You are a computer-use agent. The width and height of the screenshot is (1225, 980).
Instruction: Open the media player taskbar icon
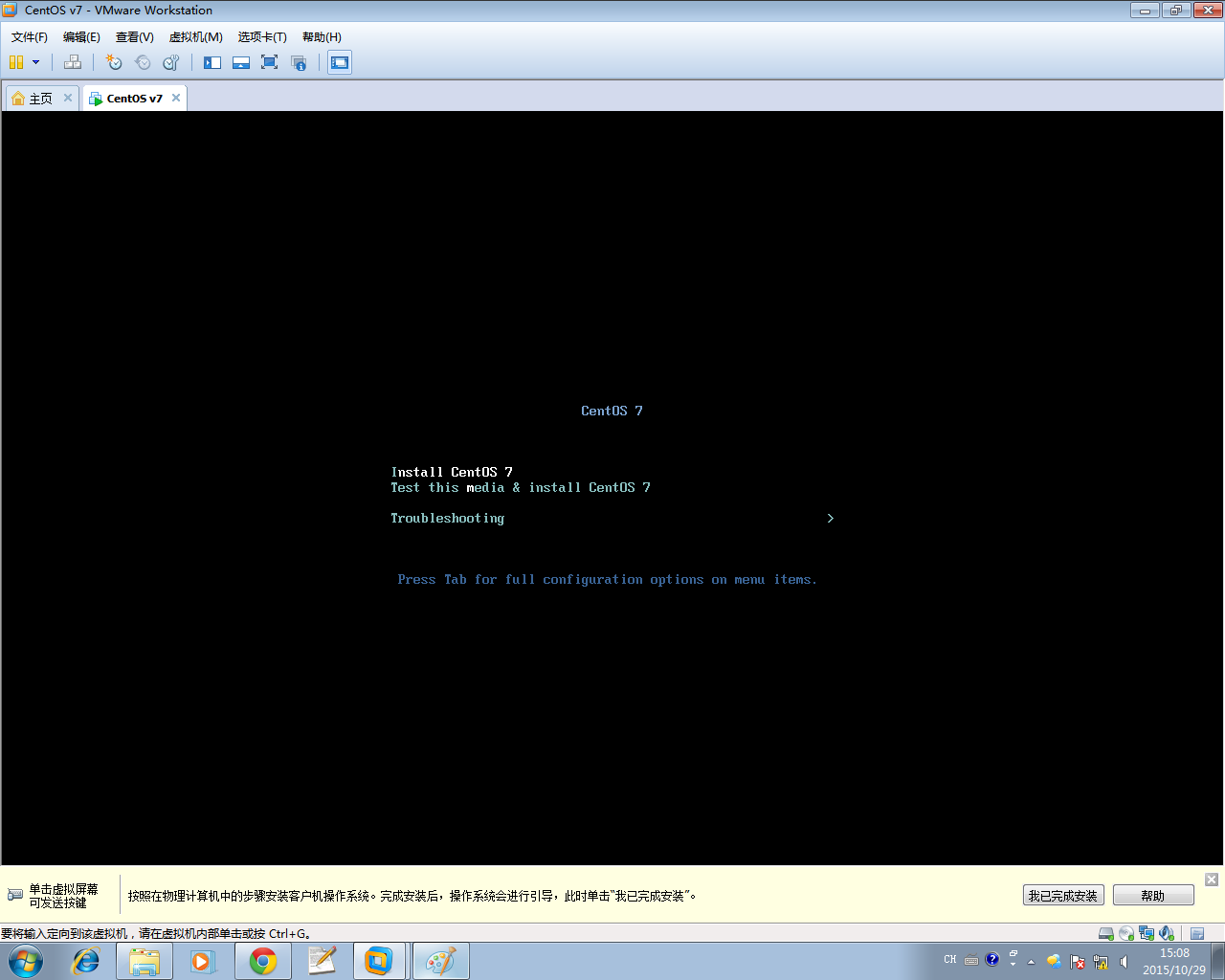[202, 961]
